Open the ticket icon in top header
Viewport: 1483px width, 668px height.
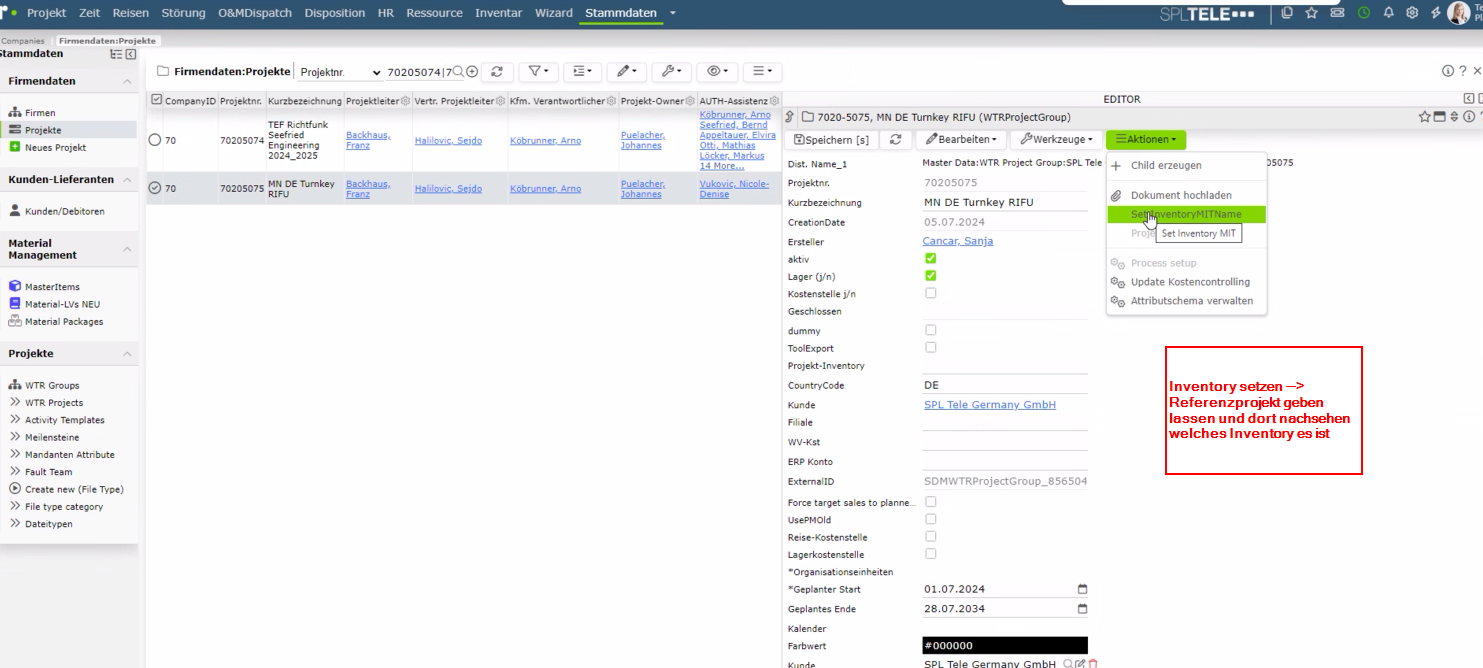(x=1337, y=13)
